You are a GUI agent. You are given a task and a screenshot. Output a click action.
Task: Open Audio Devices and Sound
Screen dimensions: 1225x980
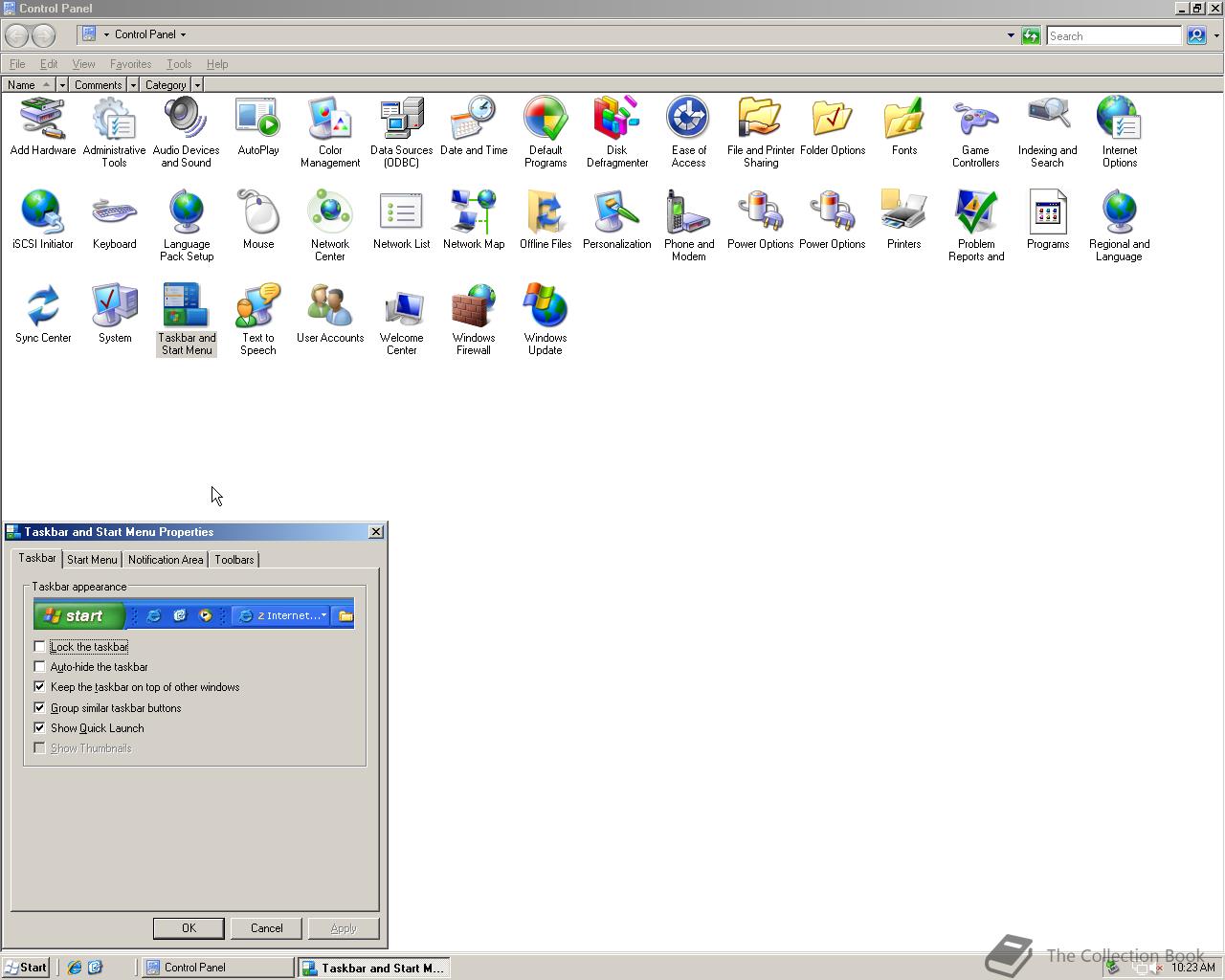click(186, 132)
